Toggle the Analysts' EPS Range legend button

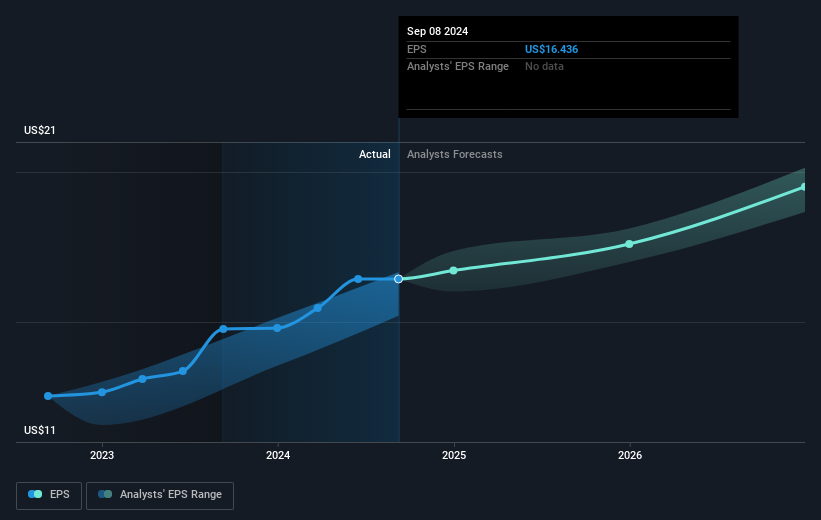click(x=160, y=495)
